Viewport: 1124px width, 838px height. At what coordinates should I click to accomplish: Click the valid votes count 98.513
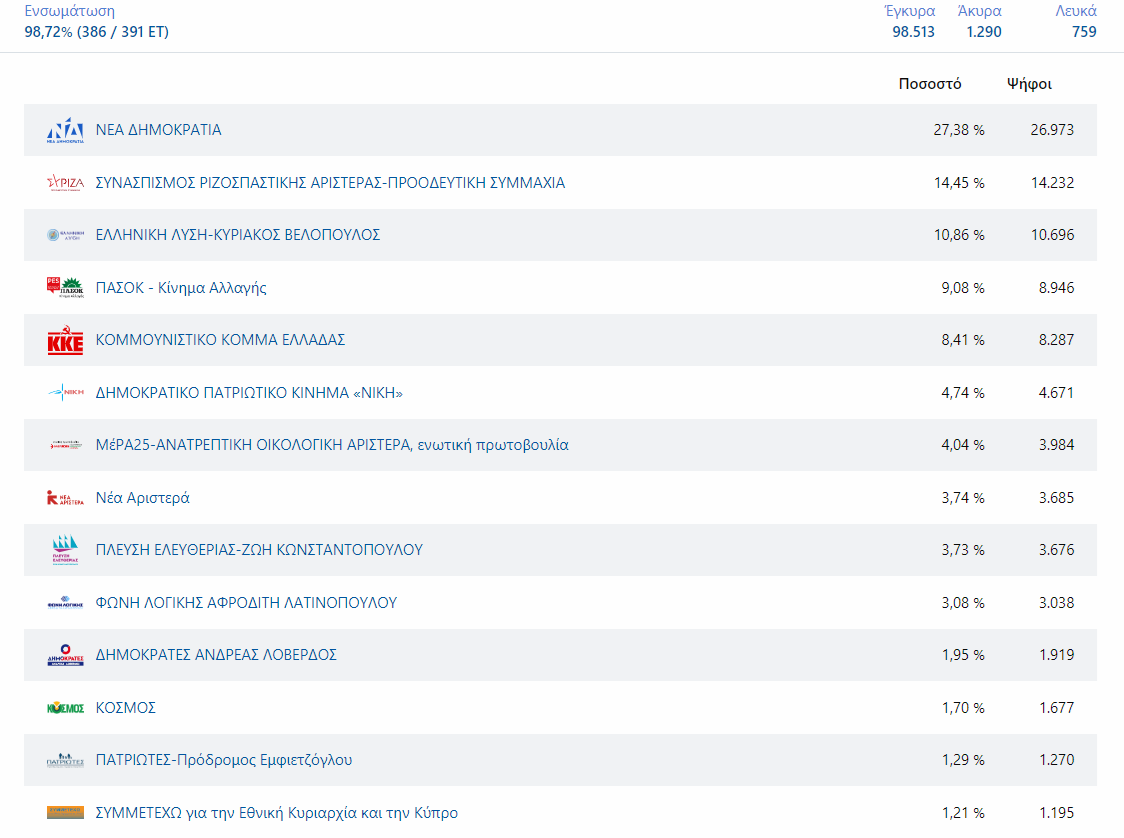coord(913,32)
